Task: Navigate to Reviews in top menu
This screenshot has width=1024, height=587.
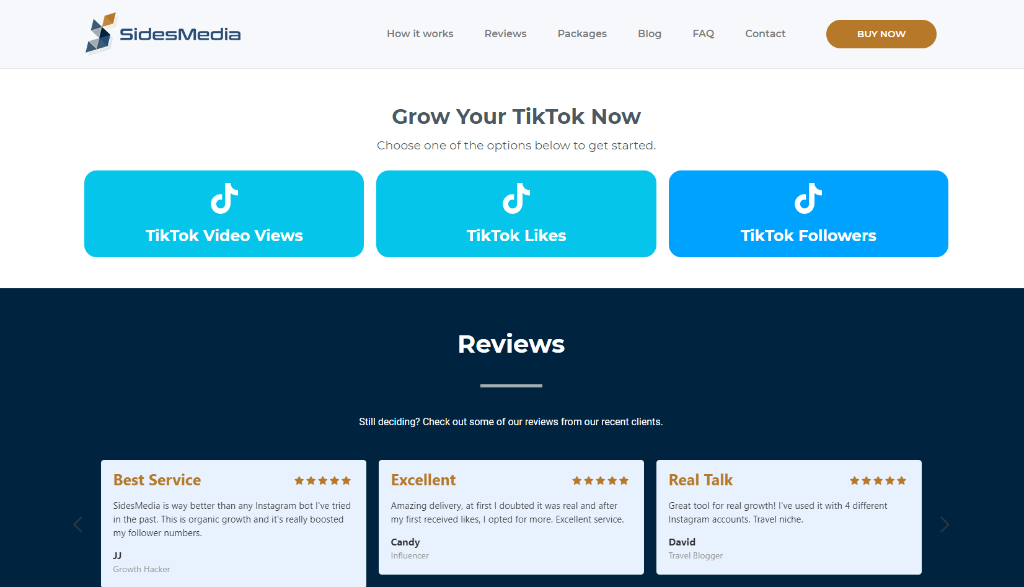Action: pos(505,34)
